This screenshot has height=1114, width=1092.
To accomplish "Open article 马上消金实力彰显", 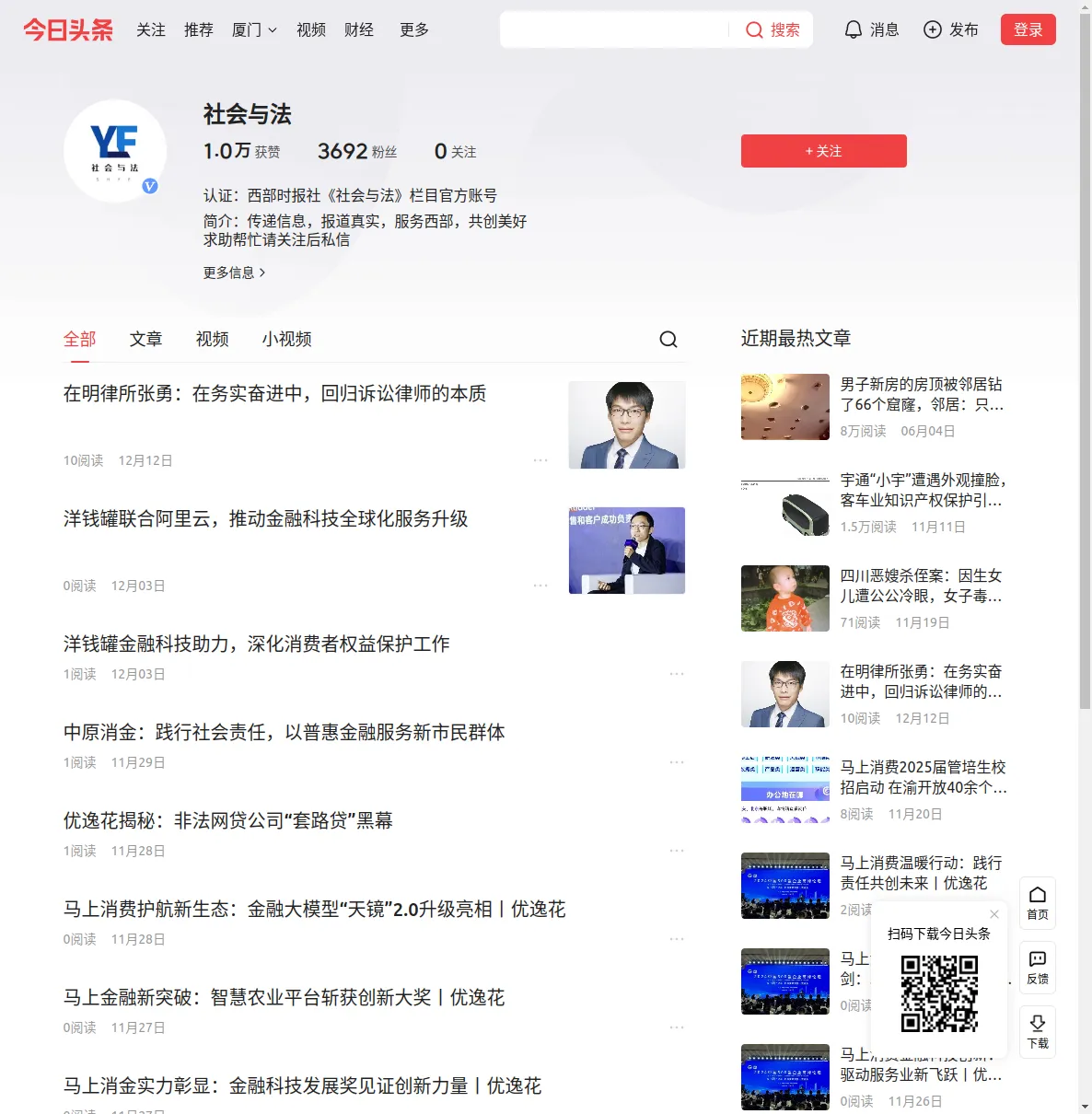I will [x=303, y=1086].
